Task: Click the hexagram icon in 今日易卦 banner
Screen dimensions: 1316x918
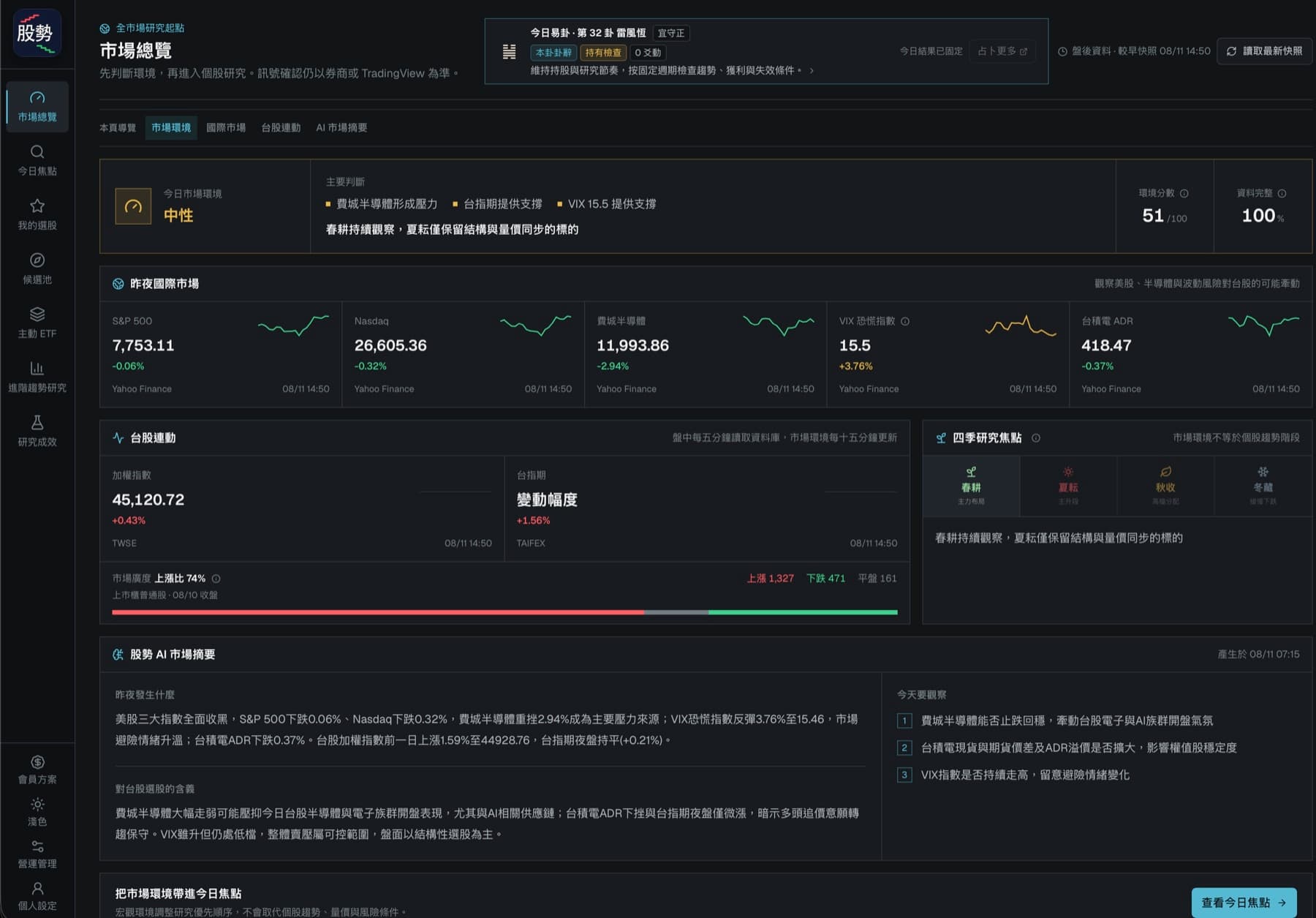Action: tap(509, 52)
